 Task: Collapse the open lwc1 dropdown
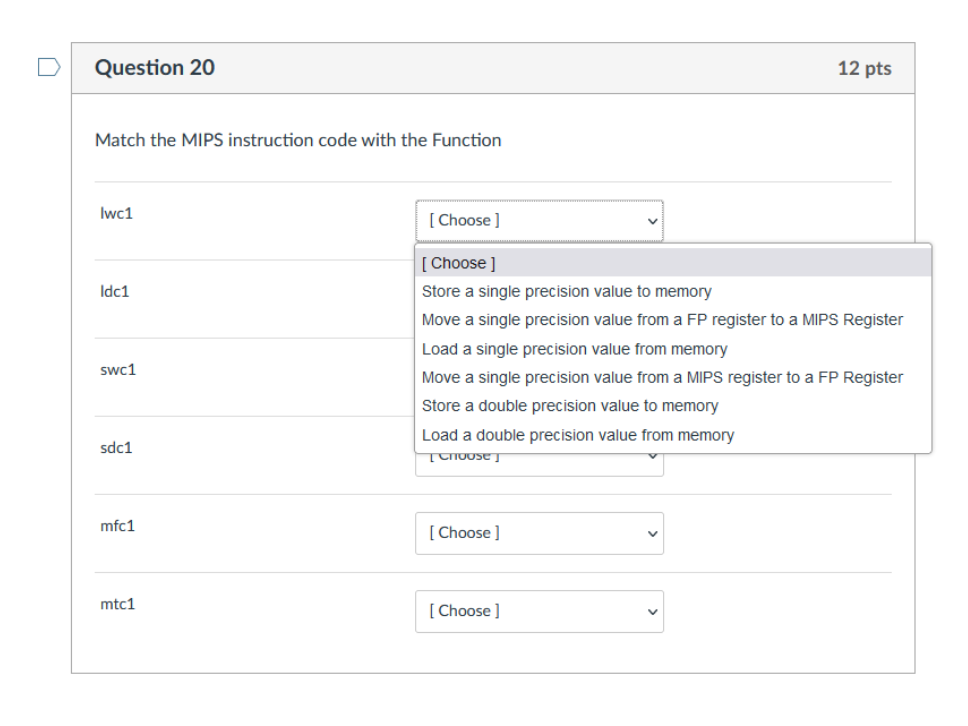(538, 220)
